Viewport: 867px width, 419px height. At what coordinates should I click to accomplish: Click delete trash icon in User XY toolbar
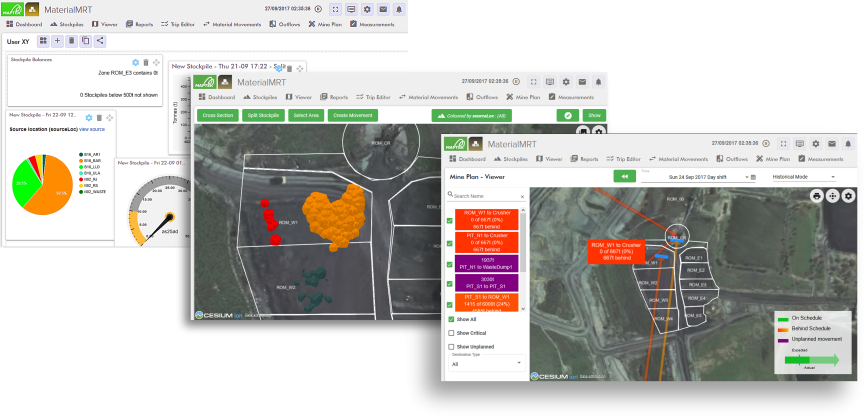click(72, 41)
